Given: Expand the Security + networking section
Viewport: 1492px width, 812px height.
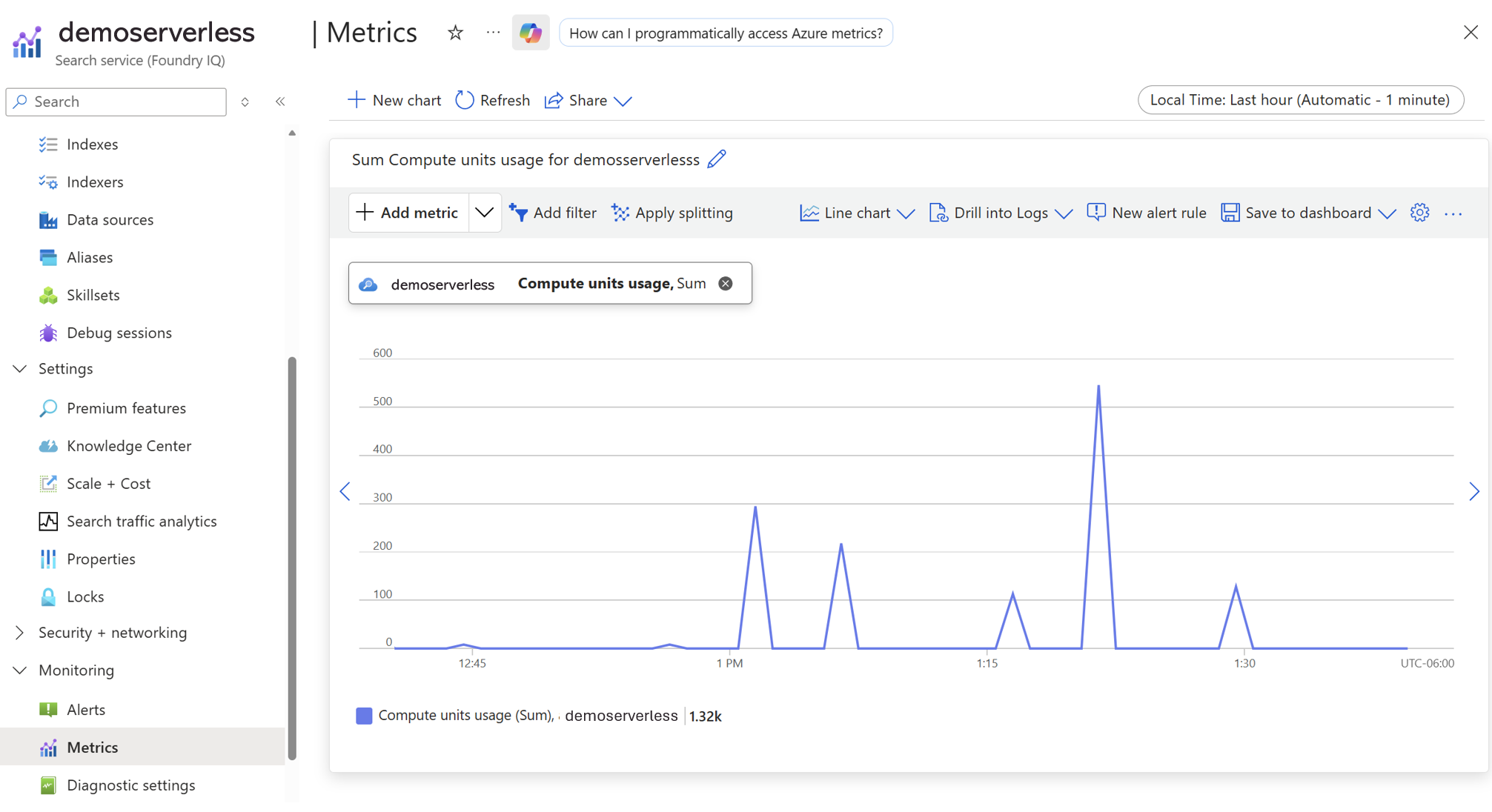Looking at the screenshot, I should tap(20, 632).
